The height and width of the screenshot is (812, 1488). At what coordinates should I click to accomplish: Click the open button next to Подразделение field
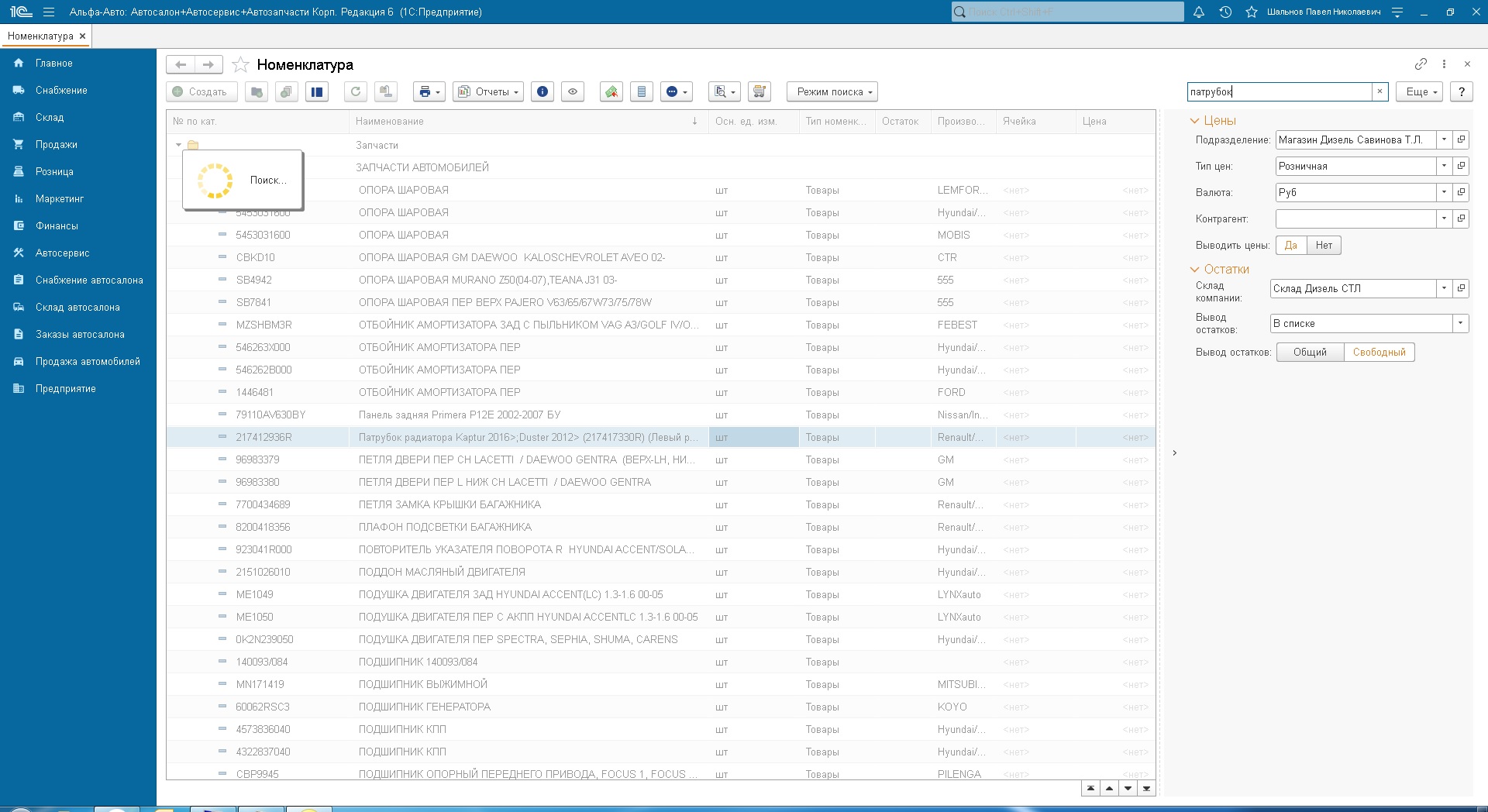tap(1462, 140)
